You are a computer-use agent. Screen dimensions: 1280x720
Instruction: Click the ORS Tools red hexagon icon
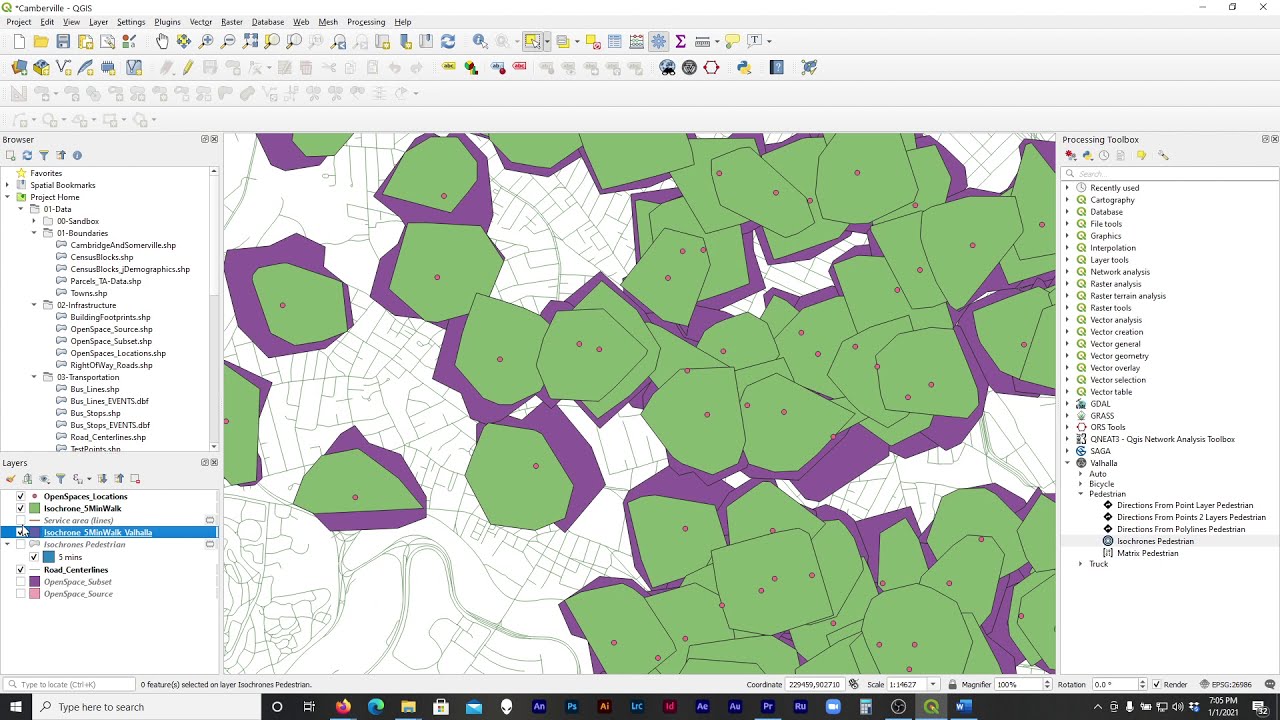coord(711,67)
